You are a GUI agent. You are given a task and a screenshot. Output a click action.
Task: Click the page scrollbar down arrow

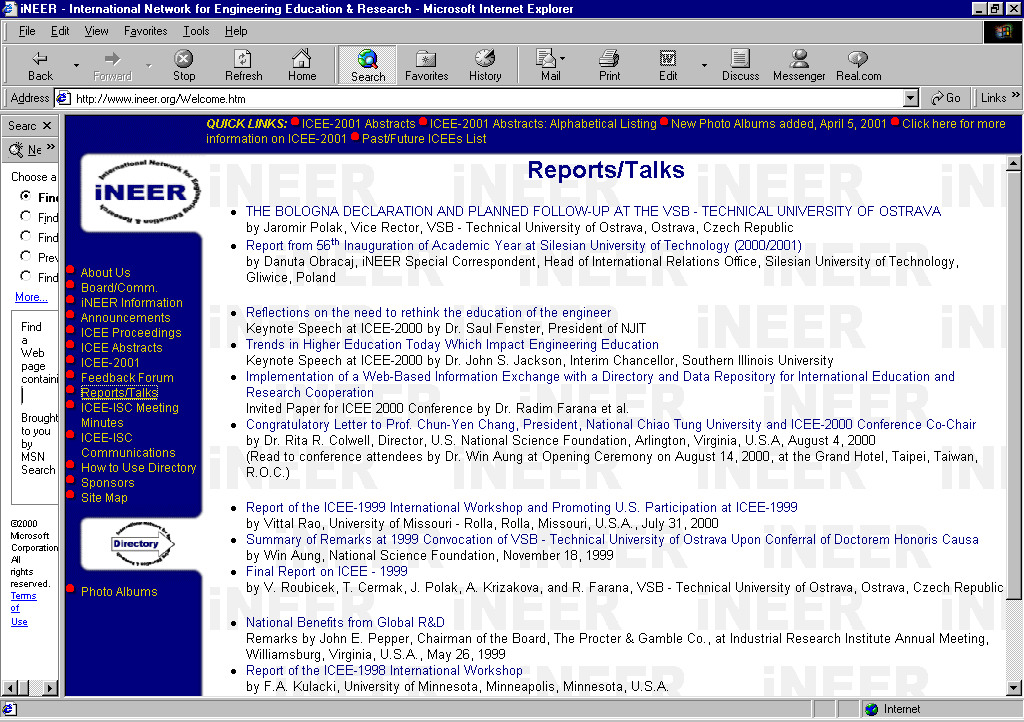(x=1014, y=687)
